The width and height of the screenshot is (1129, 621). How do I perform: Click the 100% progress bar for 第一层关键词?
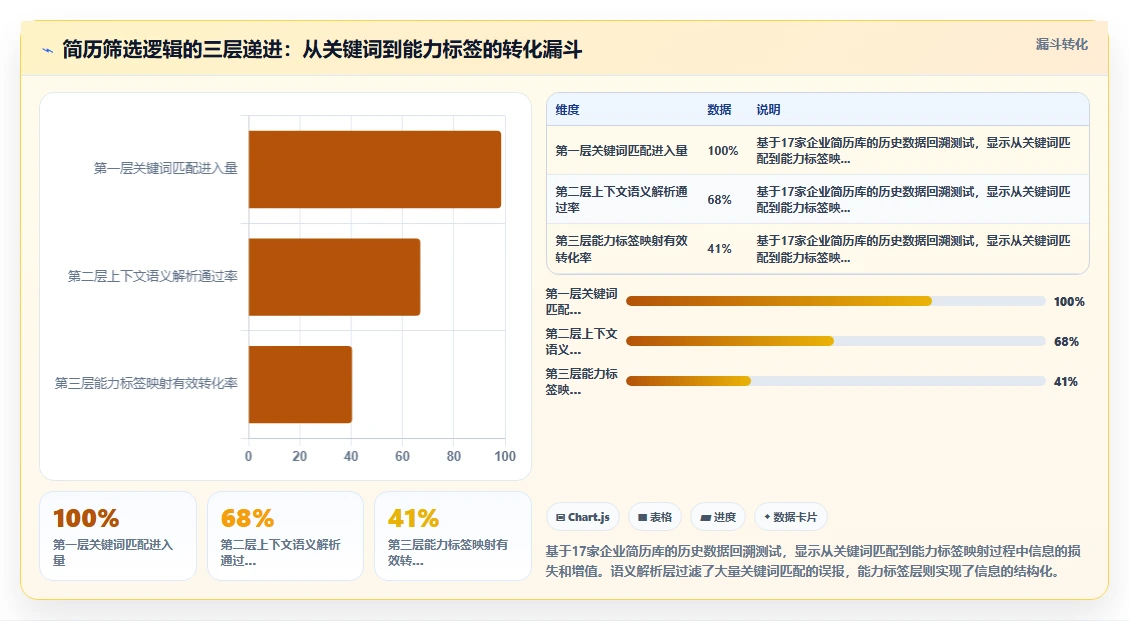[x=835, y=301]
